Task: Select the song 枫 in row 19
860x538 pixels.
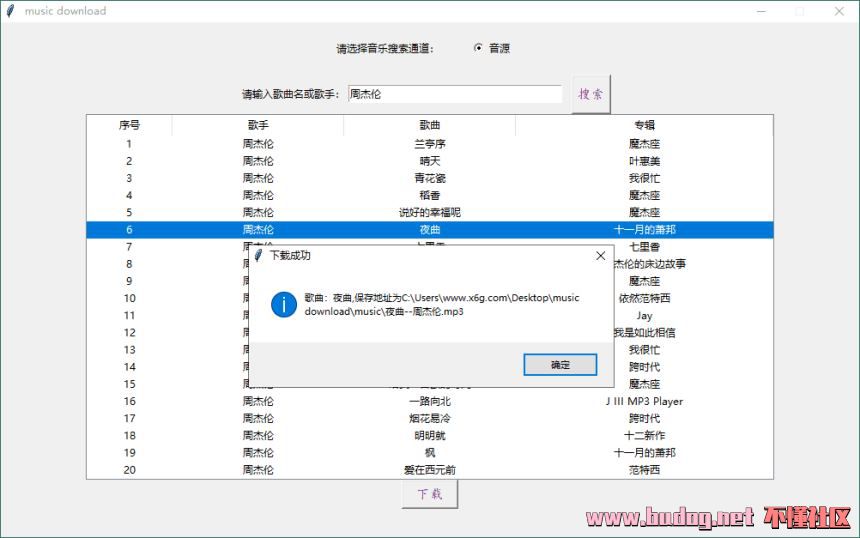Action: pyautogui.click(x=429, y=453)
